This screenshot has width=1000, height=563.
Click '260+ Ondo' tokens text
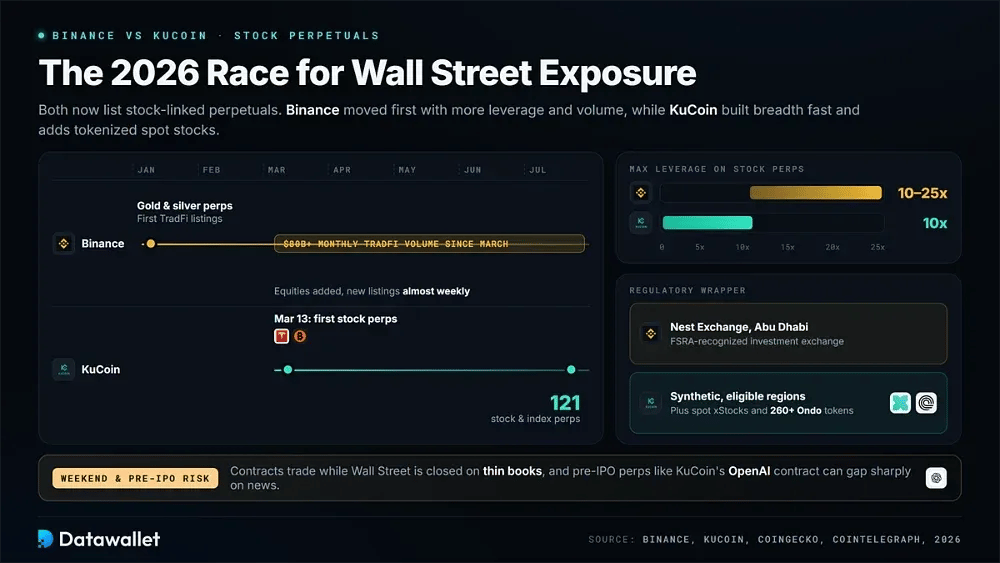795,411
